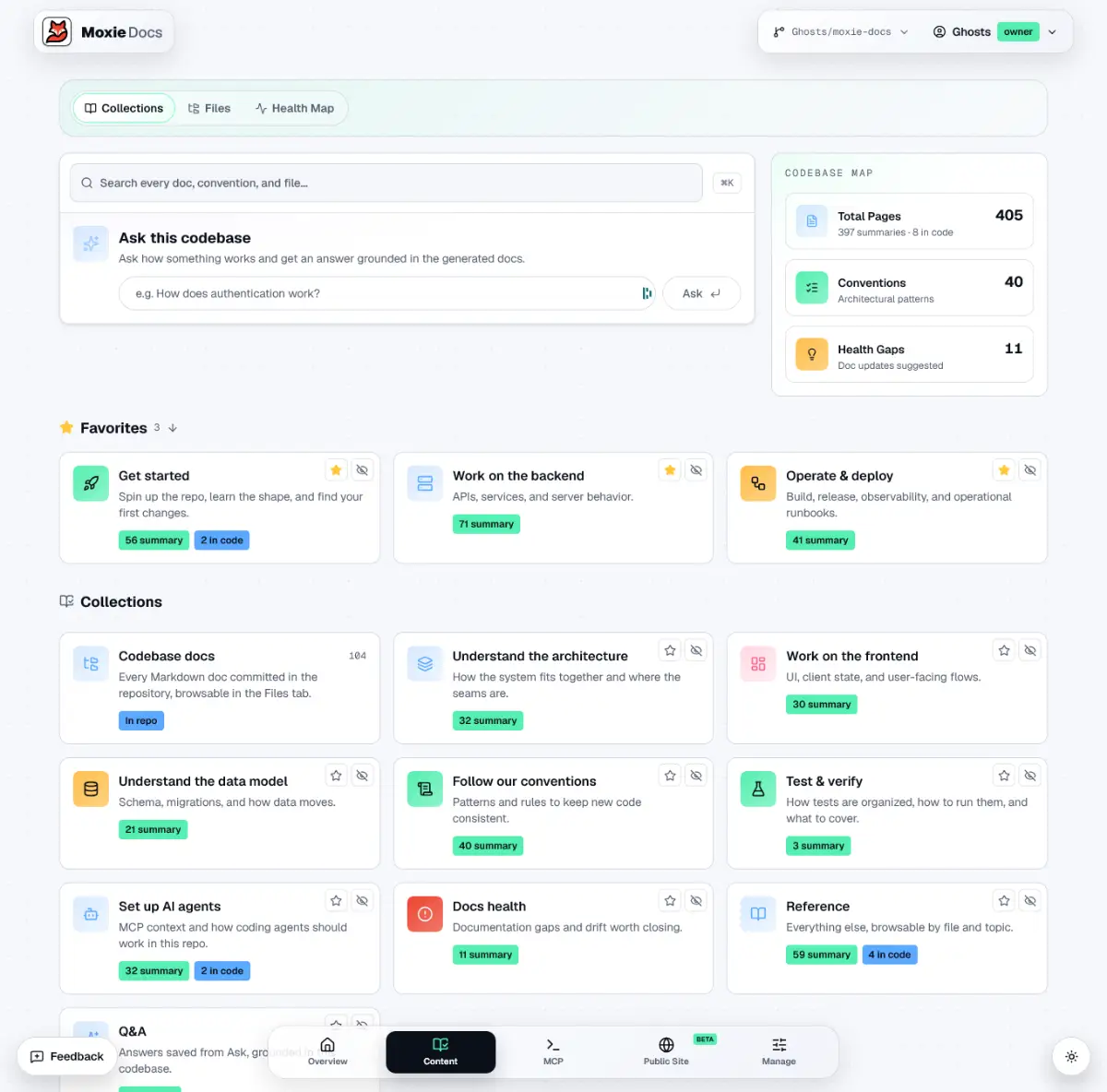The height and width of the screenshot is (1092, 1107).
Task: Switch to the Files tab
Action: click(209, 108)
